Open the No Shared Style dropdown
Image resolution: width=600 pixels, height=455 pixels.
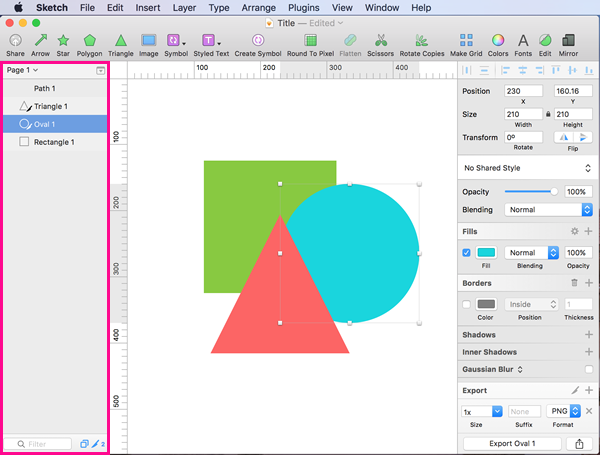click(x=527, y=168)
